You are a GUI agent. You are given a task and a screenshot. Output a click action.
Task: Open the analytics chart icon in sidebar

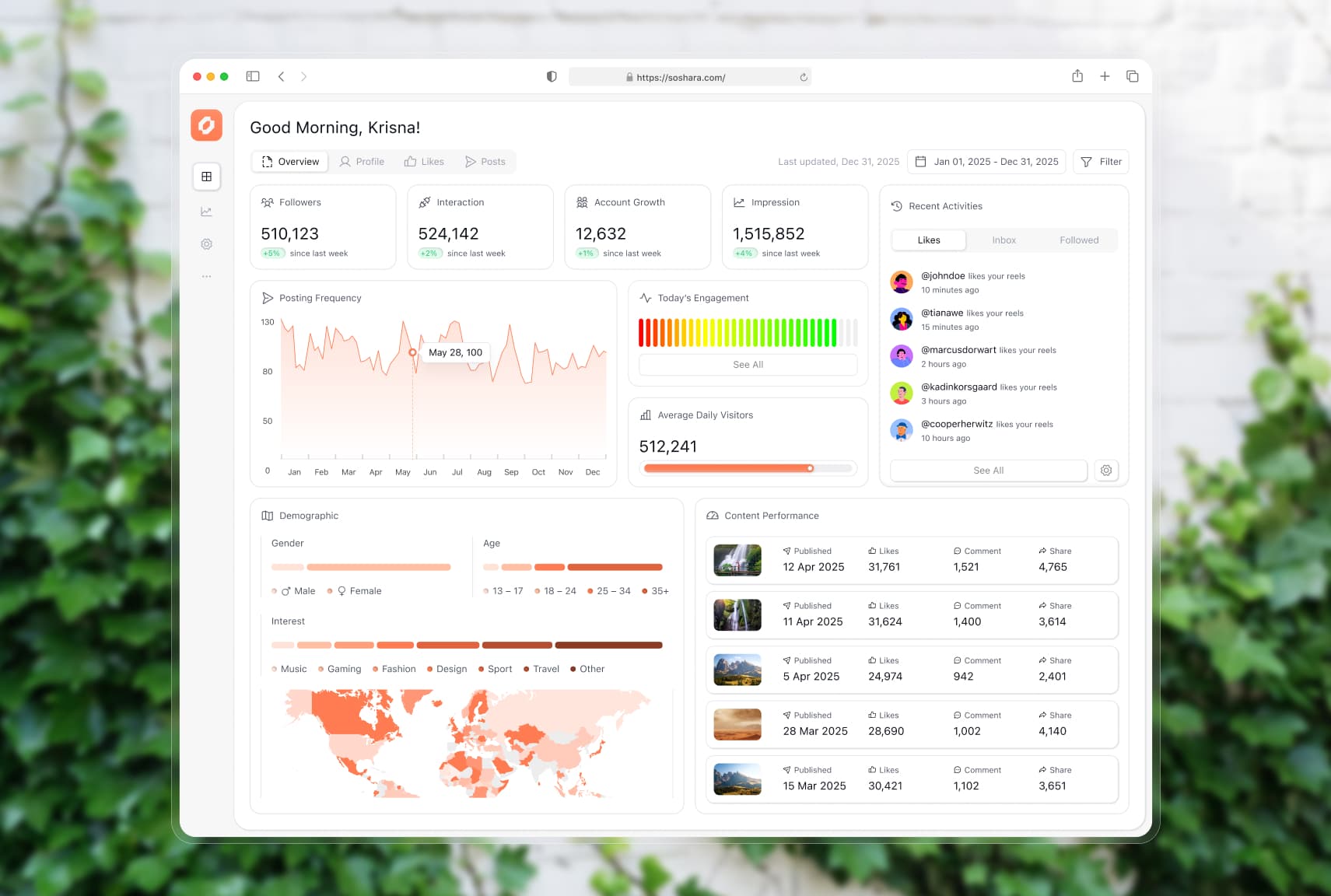206,212
